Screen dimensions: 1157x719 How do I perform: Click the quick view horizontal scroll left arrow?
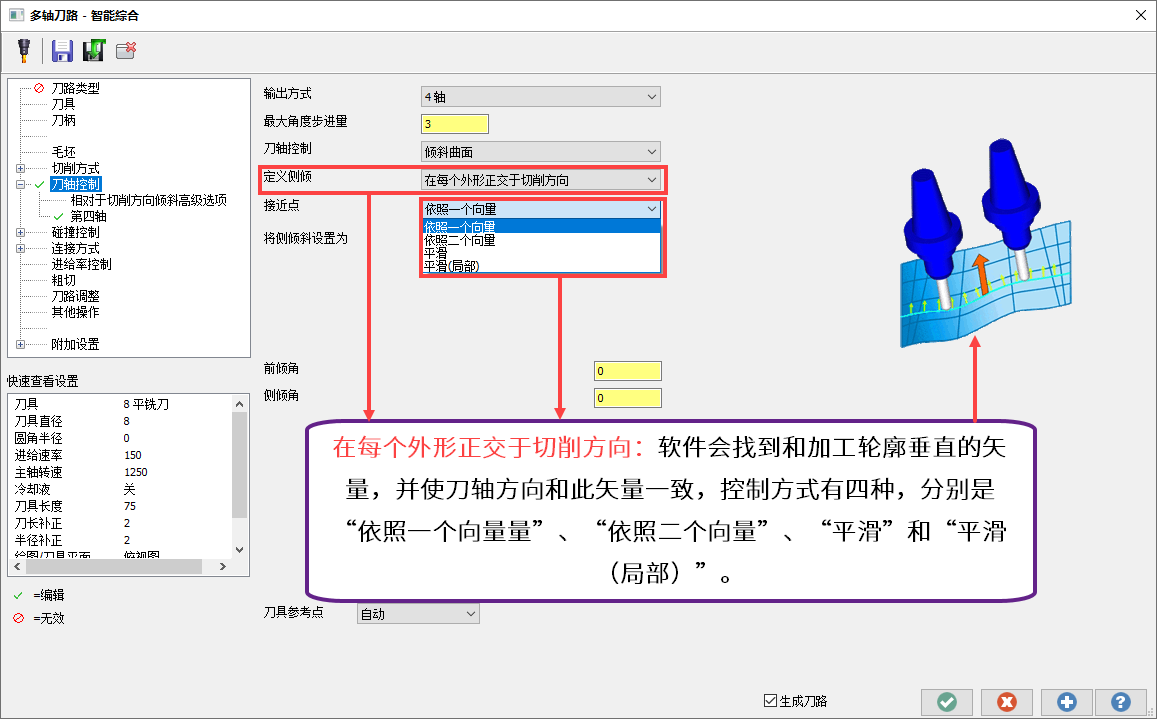[17, 566]
